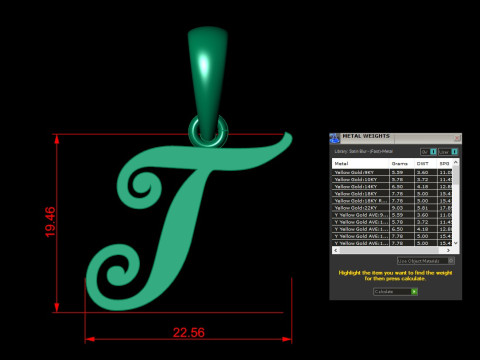Click the horizontal scrollbar thumb in metal list
480x360 pixels.
point(389,250)
